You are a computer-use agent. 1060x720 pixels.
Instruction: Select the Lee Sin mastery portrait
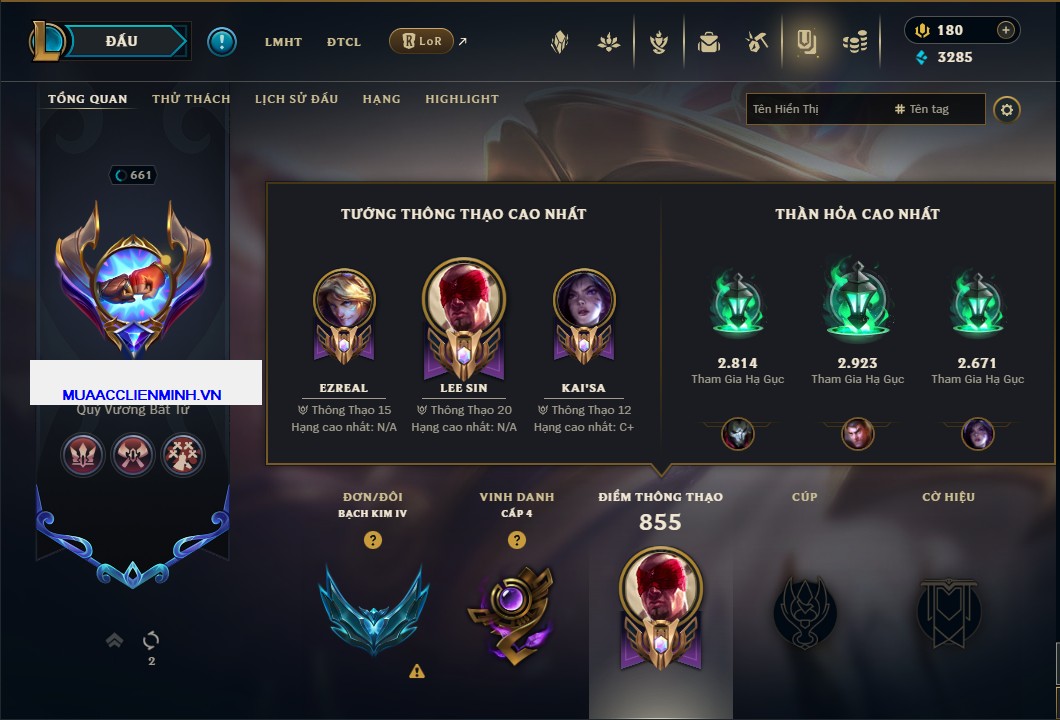pyautogui.click(x=464, y=319)
